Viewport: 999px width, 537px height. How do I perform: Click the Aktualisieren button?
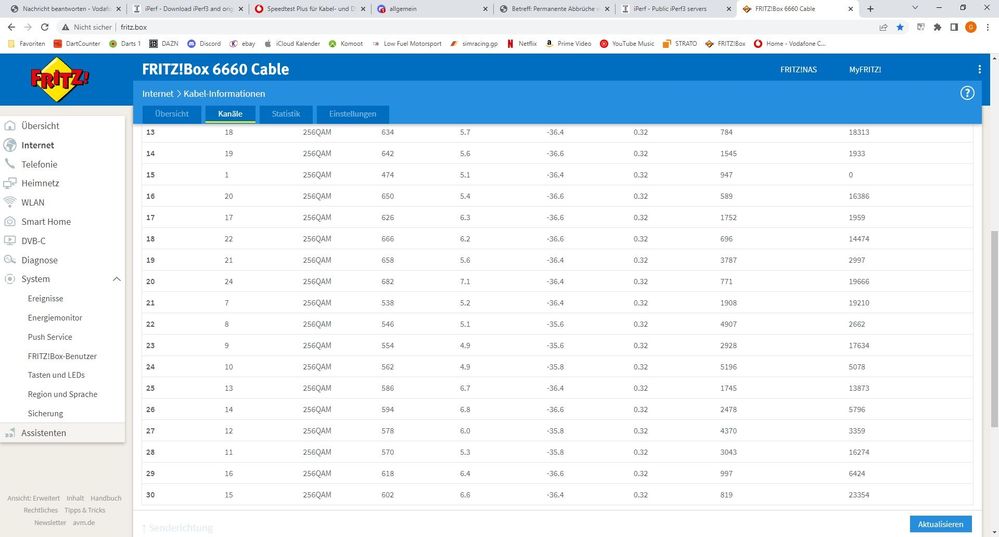(x=940, y=524)
